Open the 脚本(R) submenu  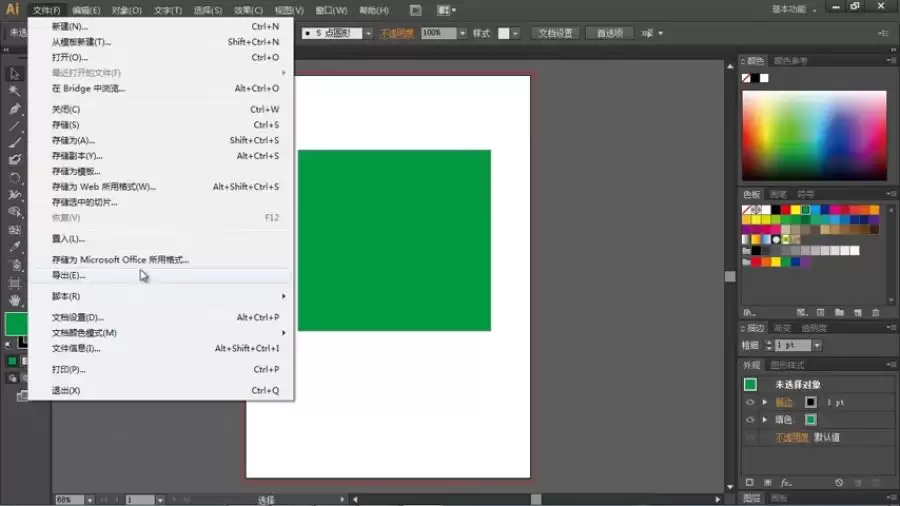(160, 296)
